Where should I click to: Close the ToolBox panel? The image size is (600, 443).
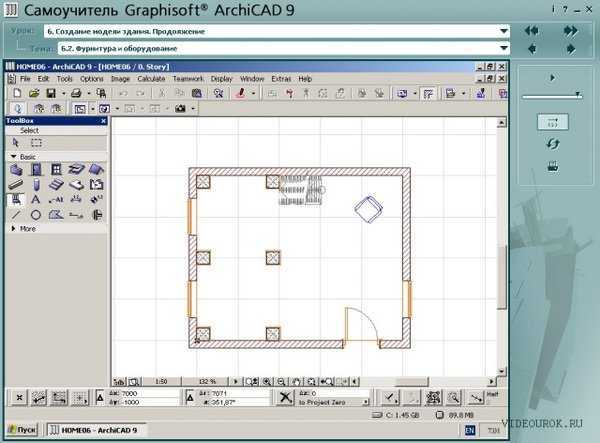tap(103, 121)
